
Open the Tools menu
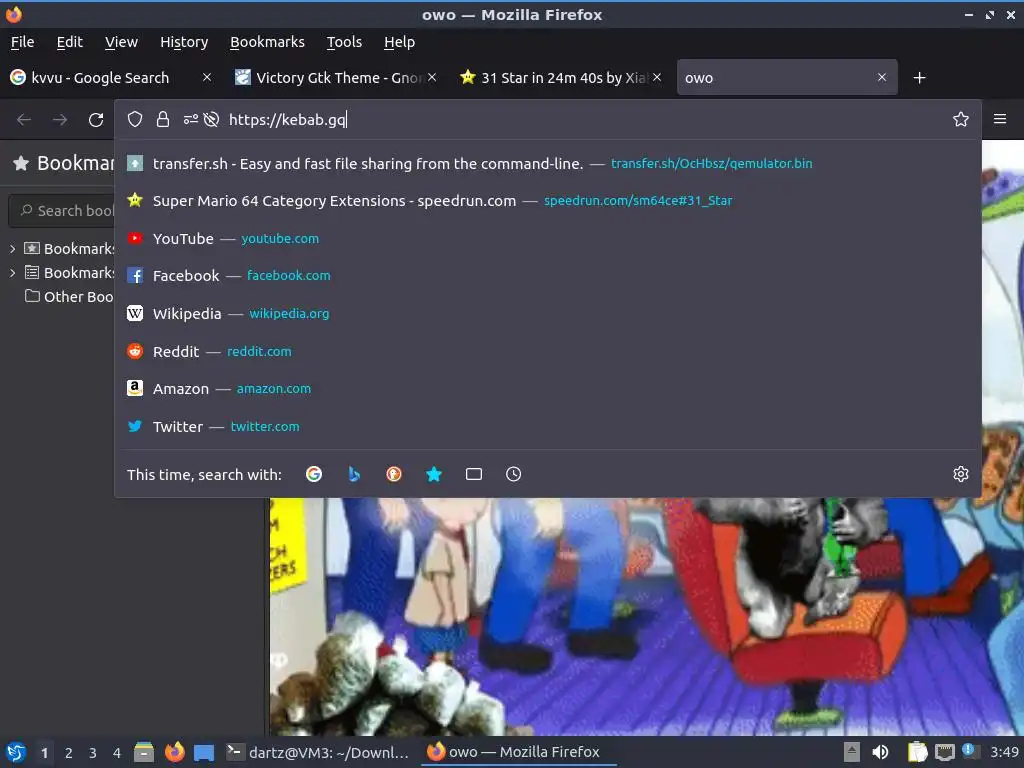point(344,42)
